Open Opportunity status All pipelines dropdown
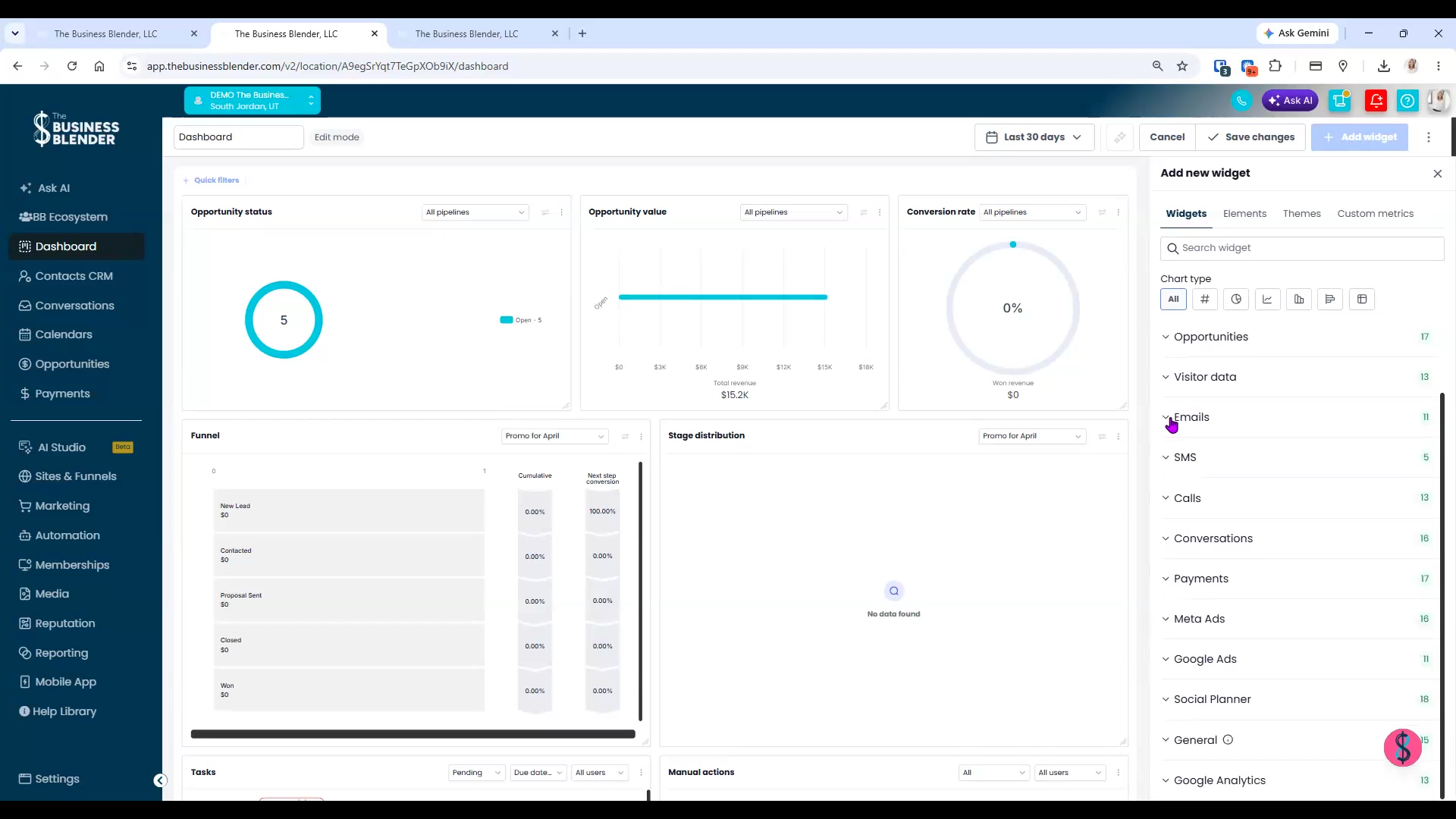The height and width of the screenshot is (819, 1456). [475, 212]
